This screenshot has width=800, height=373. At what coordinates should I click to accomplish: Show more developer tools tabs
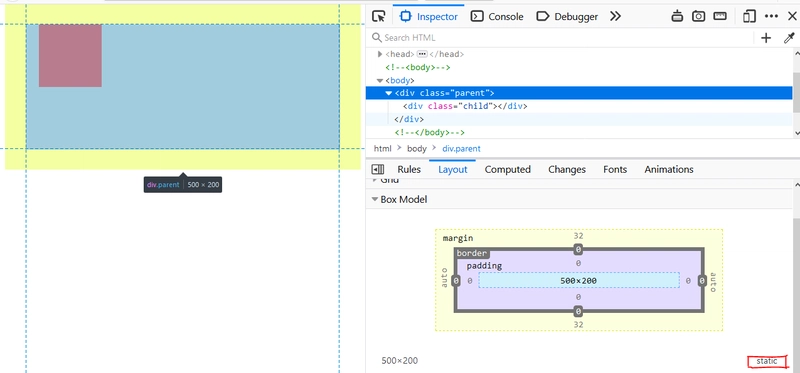point(615,16)
